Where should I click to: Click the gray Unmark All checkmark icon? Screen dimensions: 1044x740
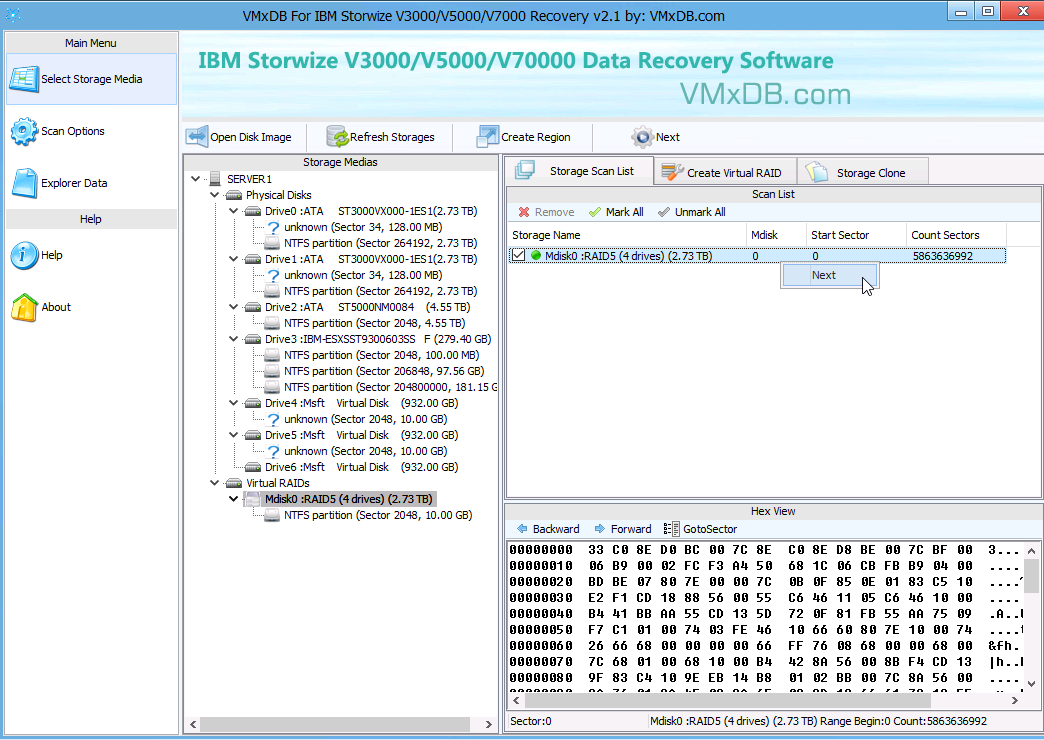pyautogui.click(x=664, y=212)
